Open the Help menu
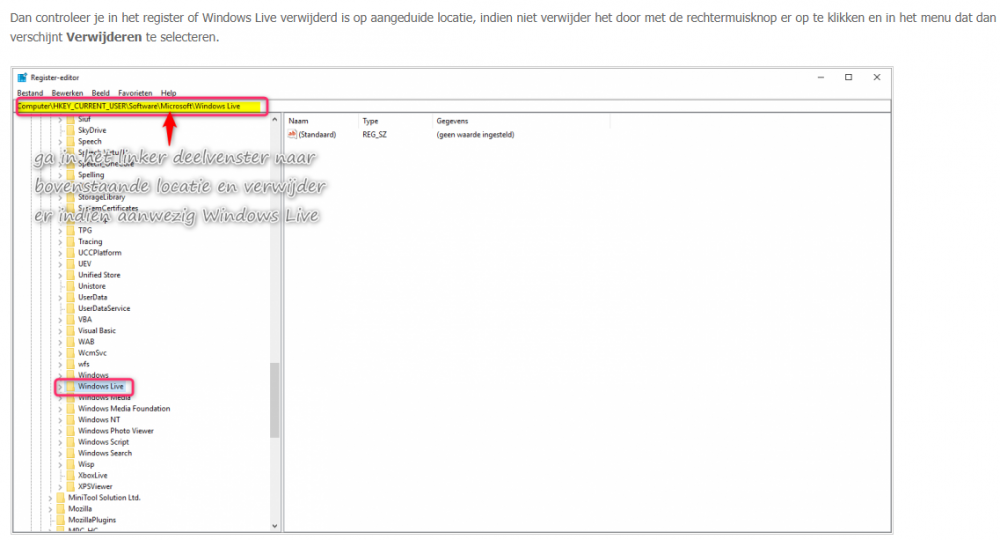The height and width of the screenshot is (540, 1000). coord(168,93)
